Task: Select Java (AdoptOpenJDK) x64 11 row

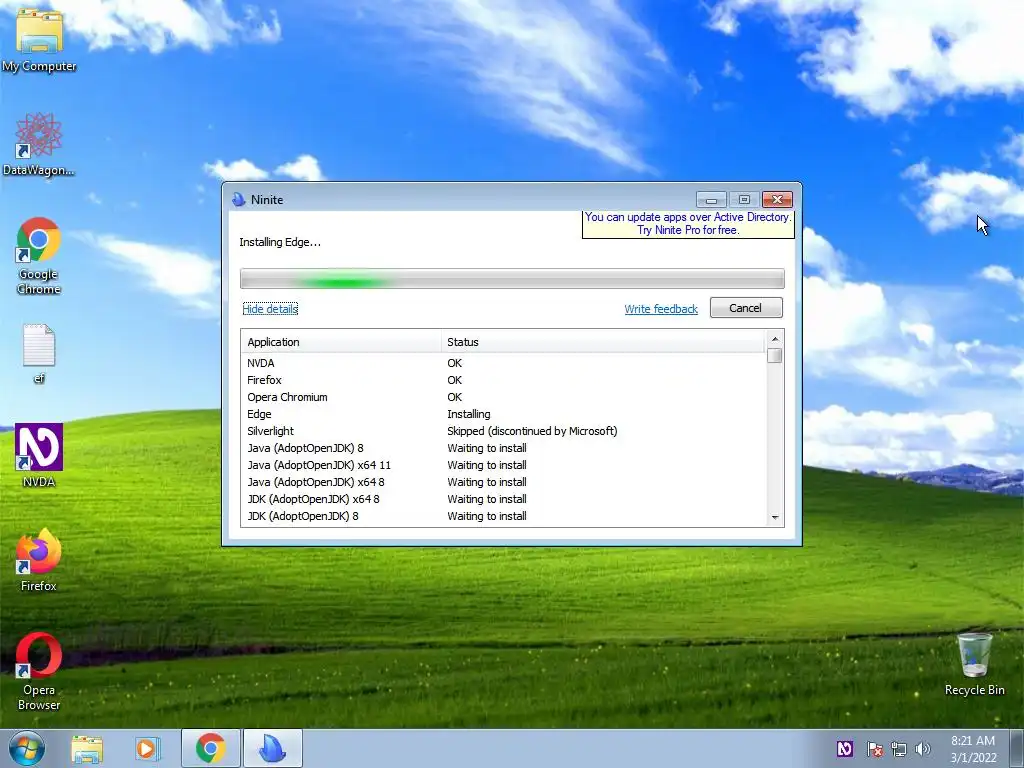Action: coord(503,465)
